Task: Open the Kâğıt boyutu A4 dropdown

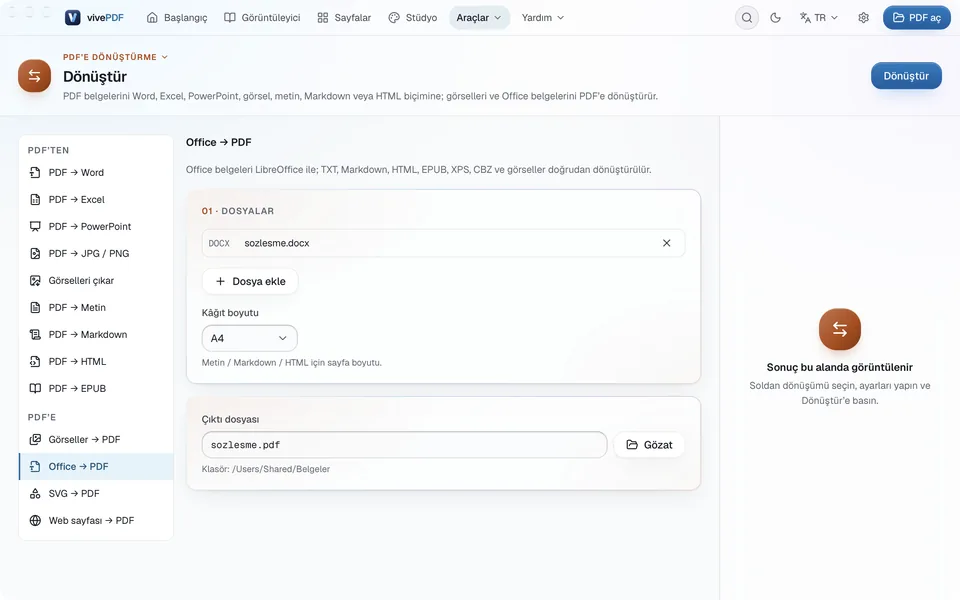Action: [x=249, y=338]
